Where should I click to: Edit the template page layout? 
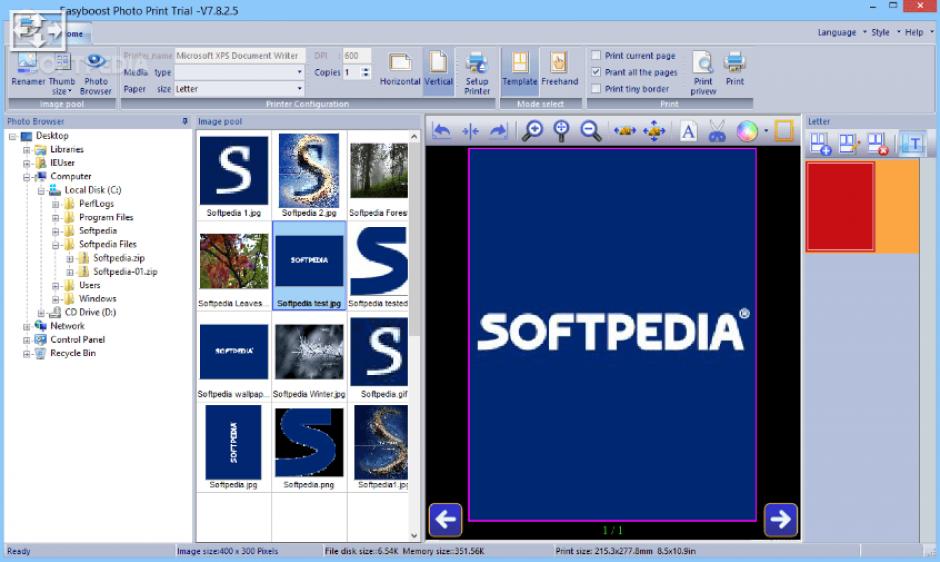849,144
